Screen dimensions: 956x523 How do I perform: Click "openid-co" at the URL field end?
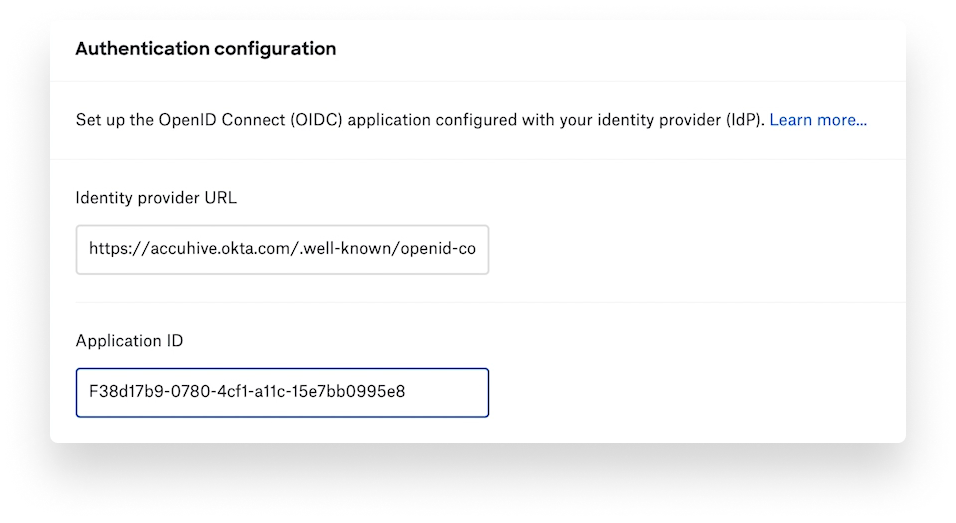pos(437,249)
